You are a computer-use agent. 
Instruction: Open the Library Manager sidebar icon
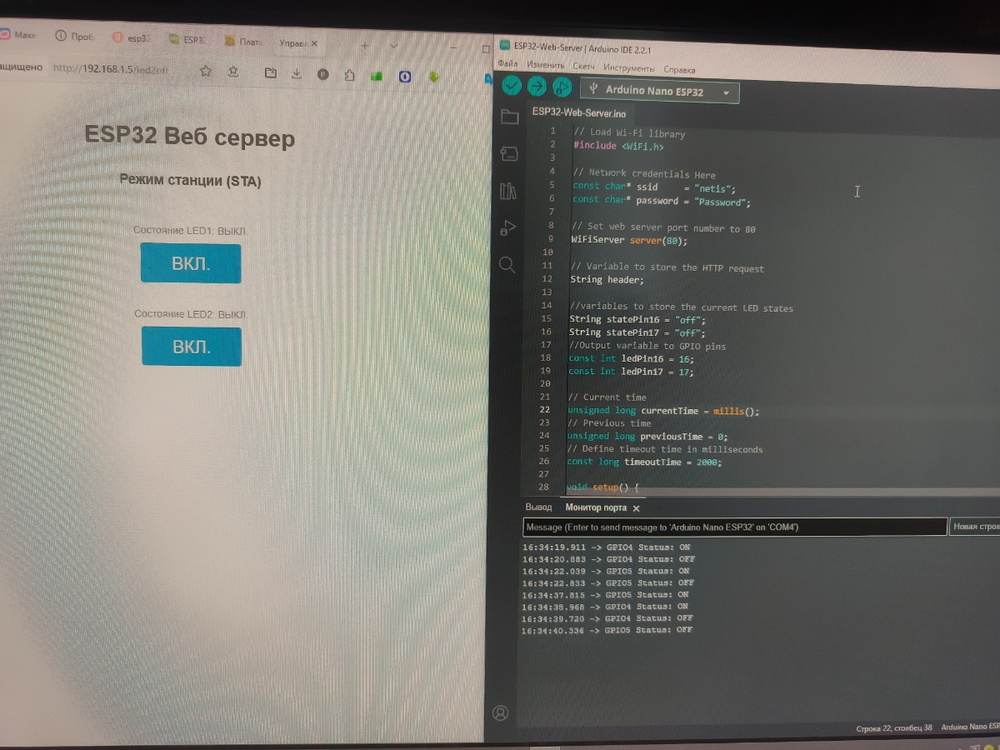[x=507, y=190]
